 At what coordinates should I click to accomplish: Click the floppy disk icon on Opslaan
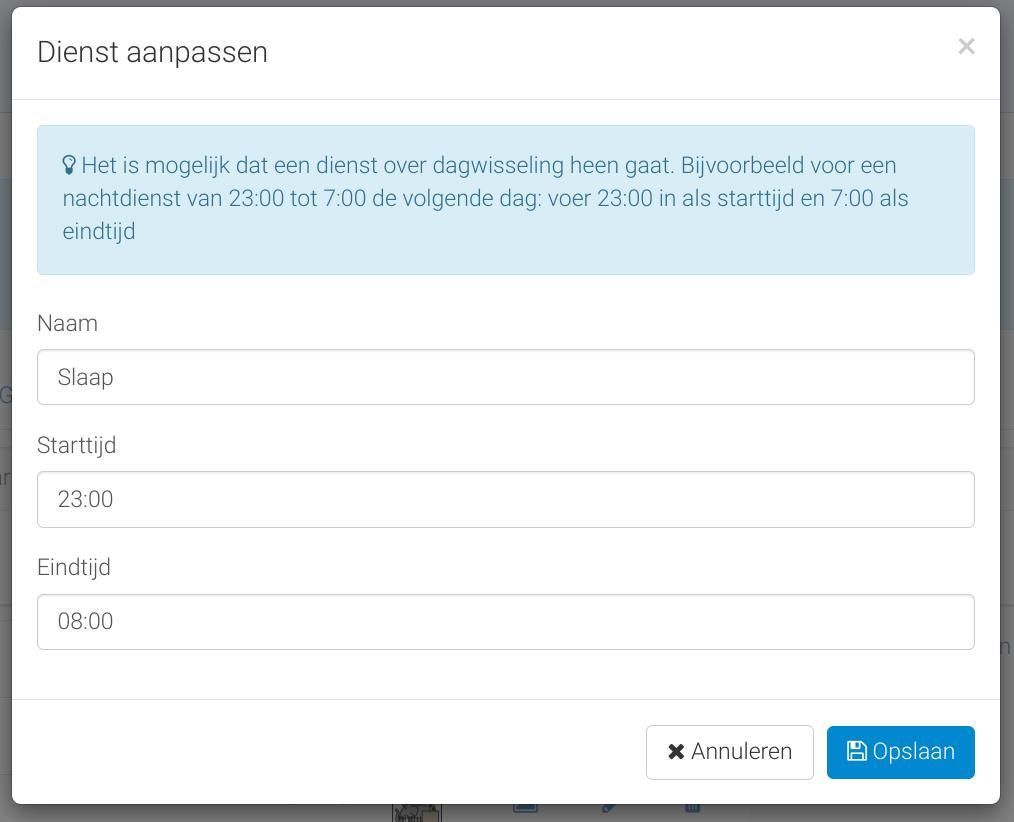[856, 751]
